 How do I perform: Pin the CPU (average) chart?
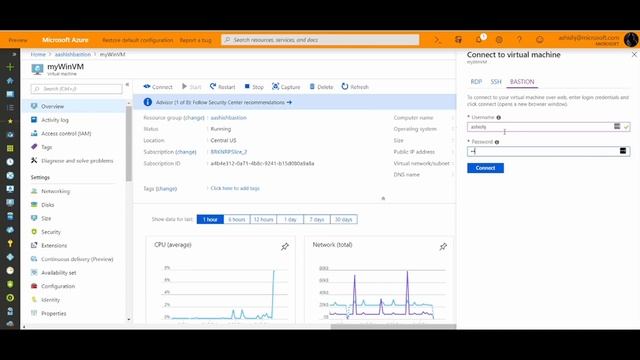285,246
